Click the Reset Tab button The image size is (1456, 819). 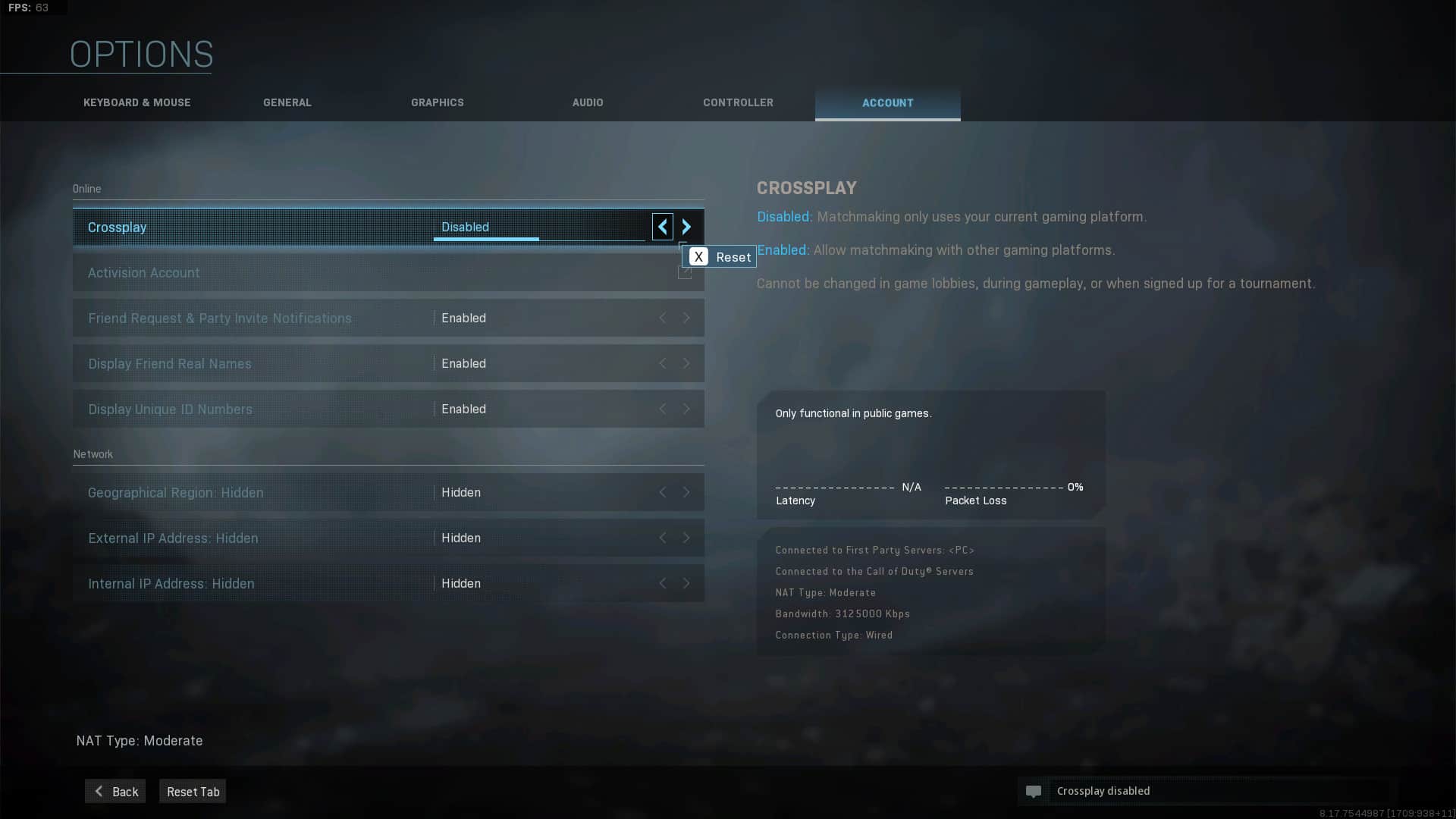pyautogui.click(x=194, y=790)
